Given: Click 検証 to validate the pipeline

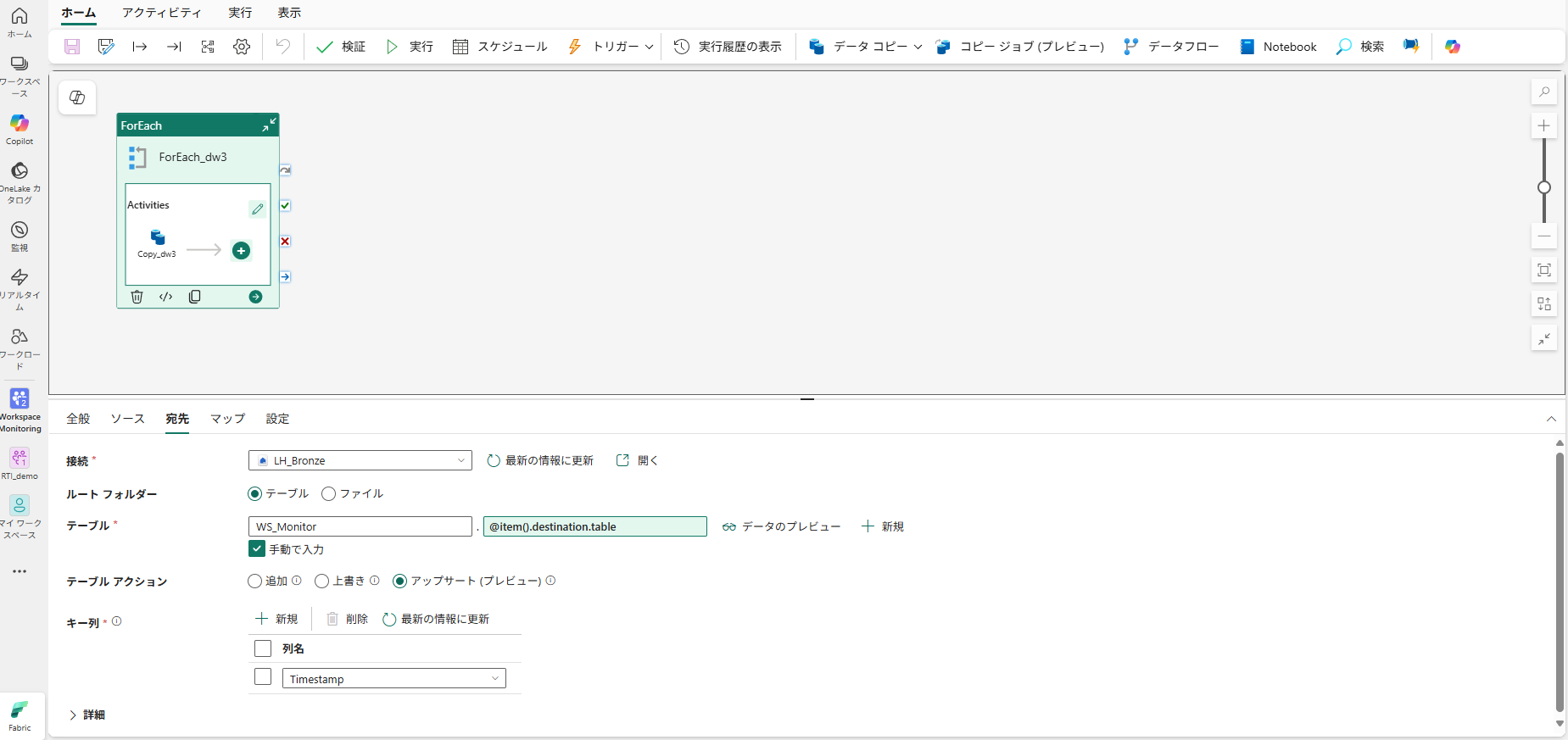Looking at the screenshot, I should click(341, 47).
